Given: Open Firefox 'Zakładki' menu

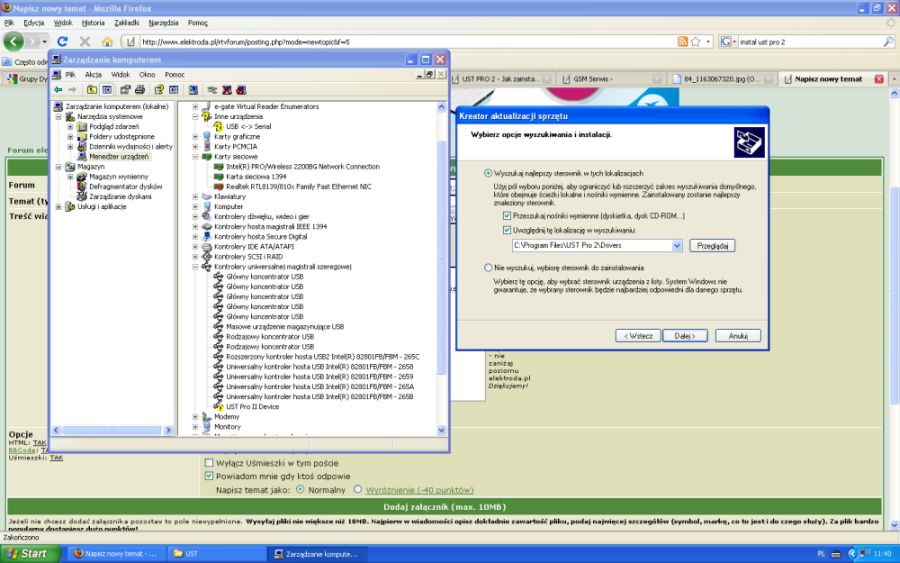Looking at the screenshot, I should click(x=126, y=23).
